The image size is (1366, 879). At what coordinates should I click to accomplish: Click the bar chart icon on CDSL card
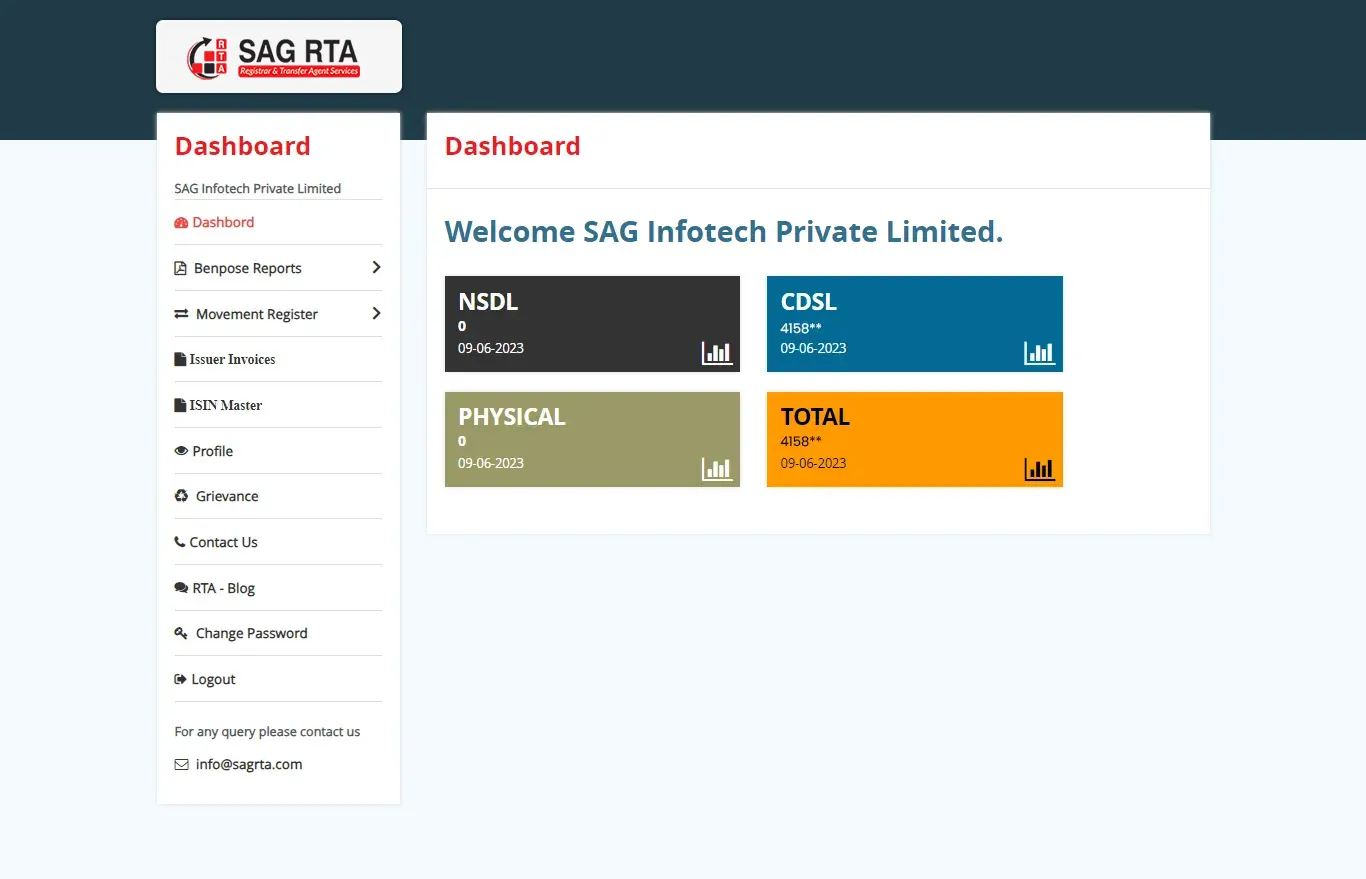[x=1039, y=352]
